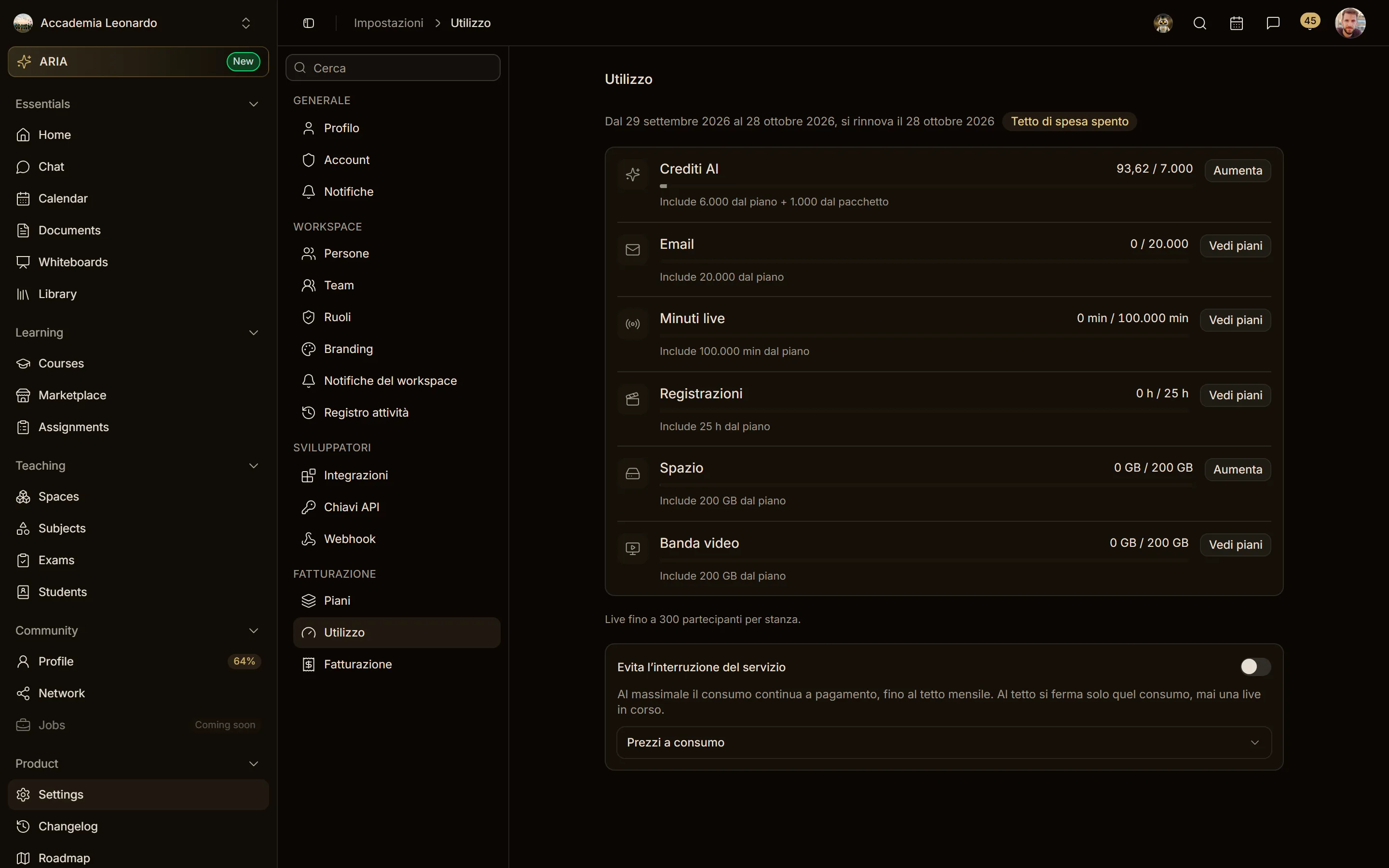This screenshot has height=868, width=1389.
Task: Click the Spazio storage drive icon
Action: pos(632,474)
